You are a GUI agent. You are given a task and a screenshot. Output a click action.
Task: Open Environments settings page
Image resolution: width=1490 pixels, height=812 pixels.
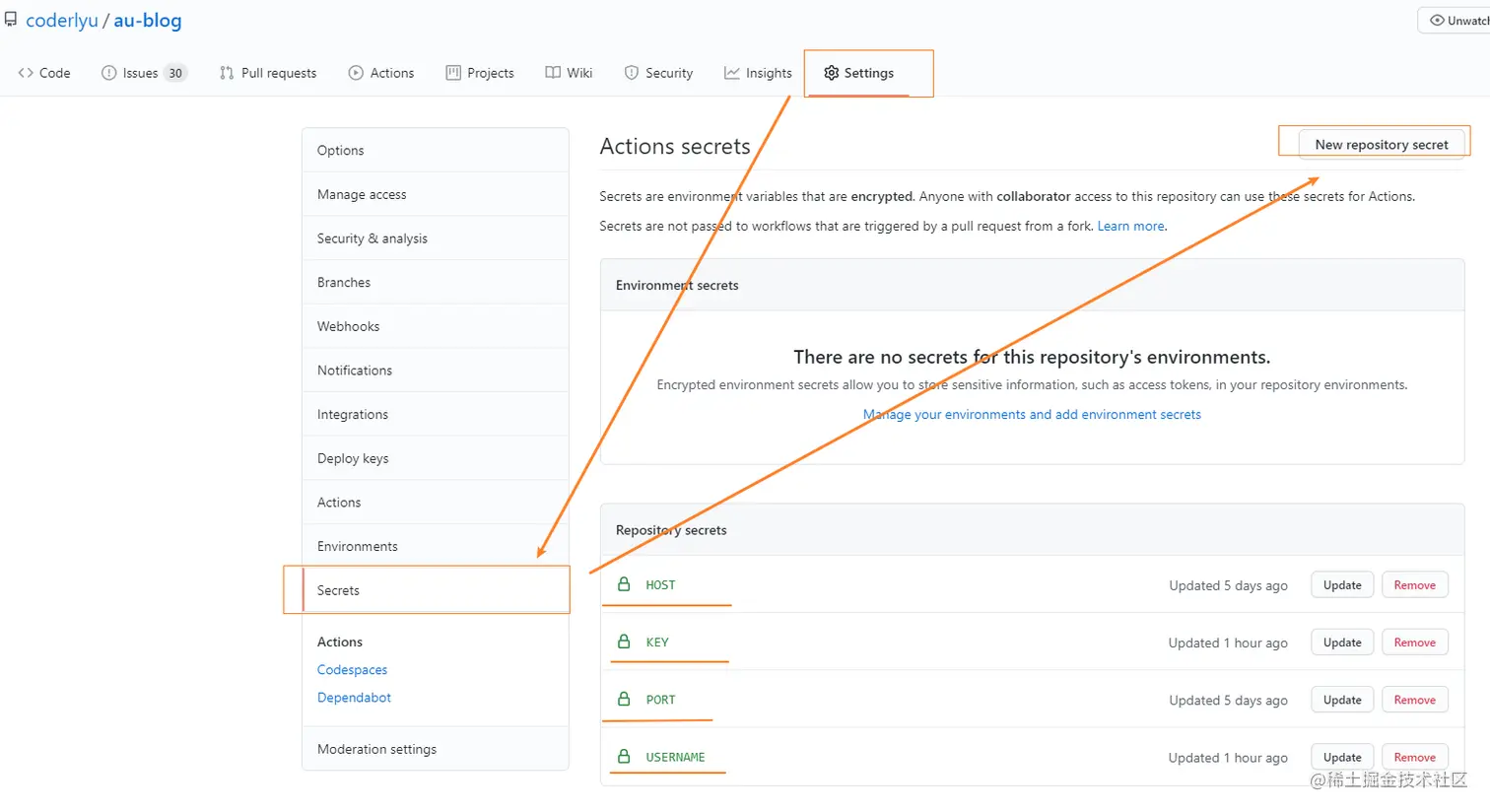436,546
